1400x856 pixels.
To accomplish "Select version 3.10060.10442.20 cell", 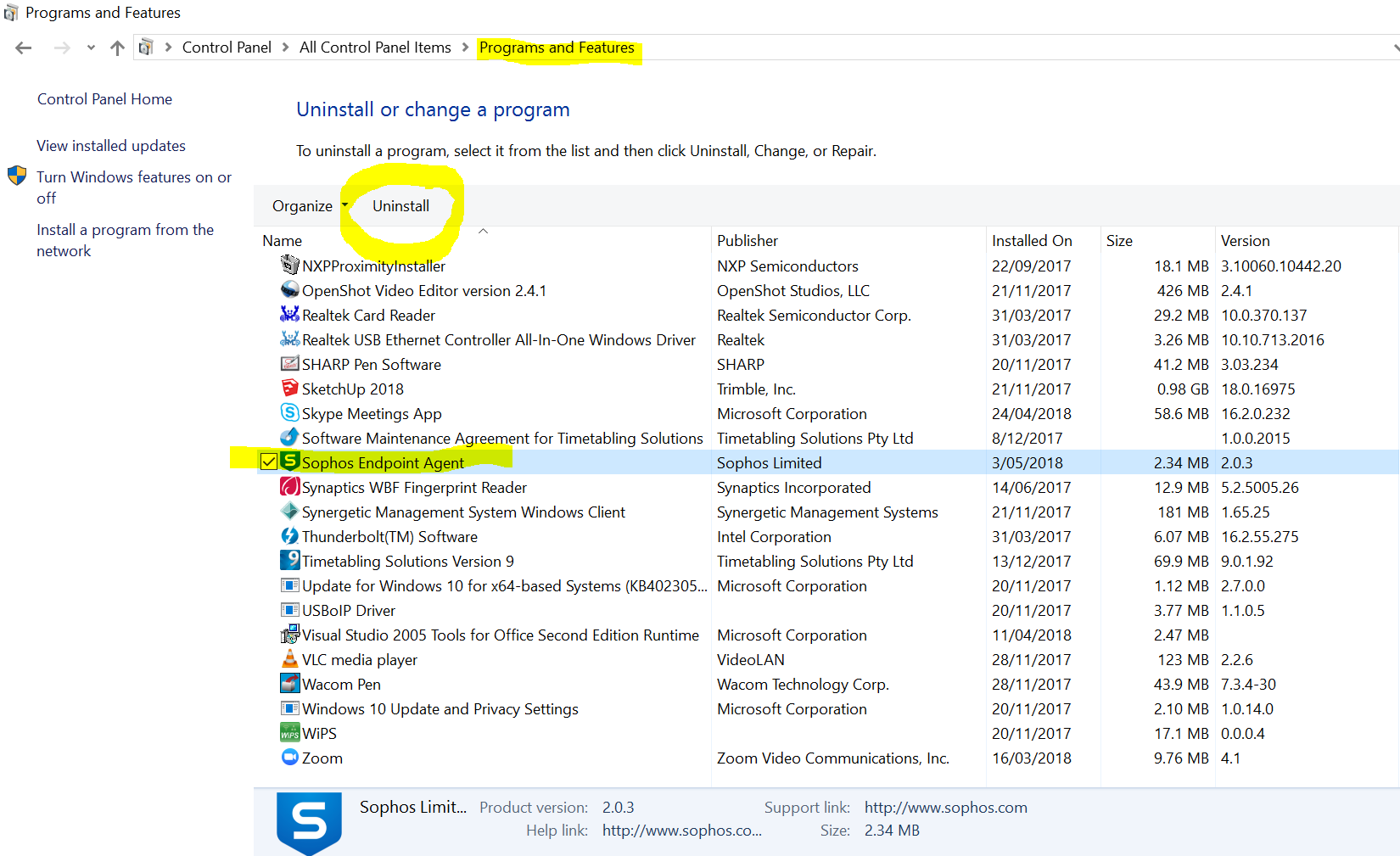I will [x=1281, y=266].
